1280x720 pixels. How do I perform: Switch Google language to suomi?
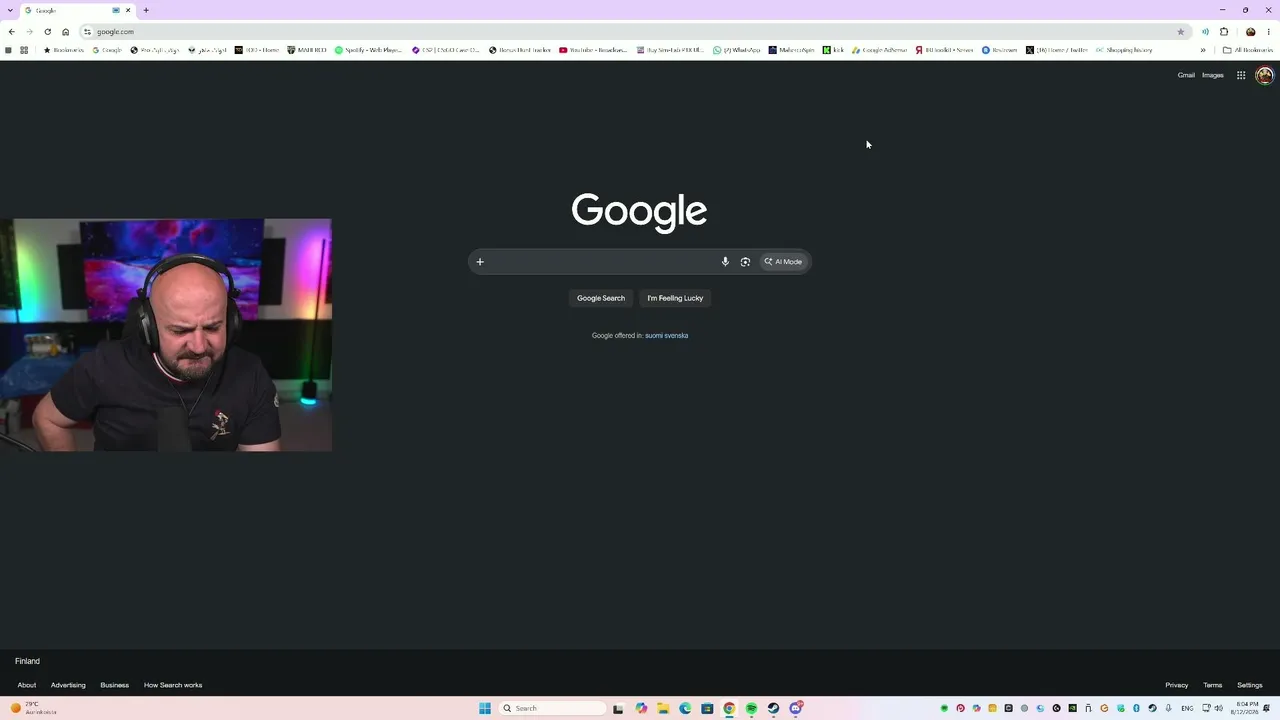pyautogui.click(x=655, y=336)
